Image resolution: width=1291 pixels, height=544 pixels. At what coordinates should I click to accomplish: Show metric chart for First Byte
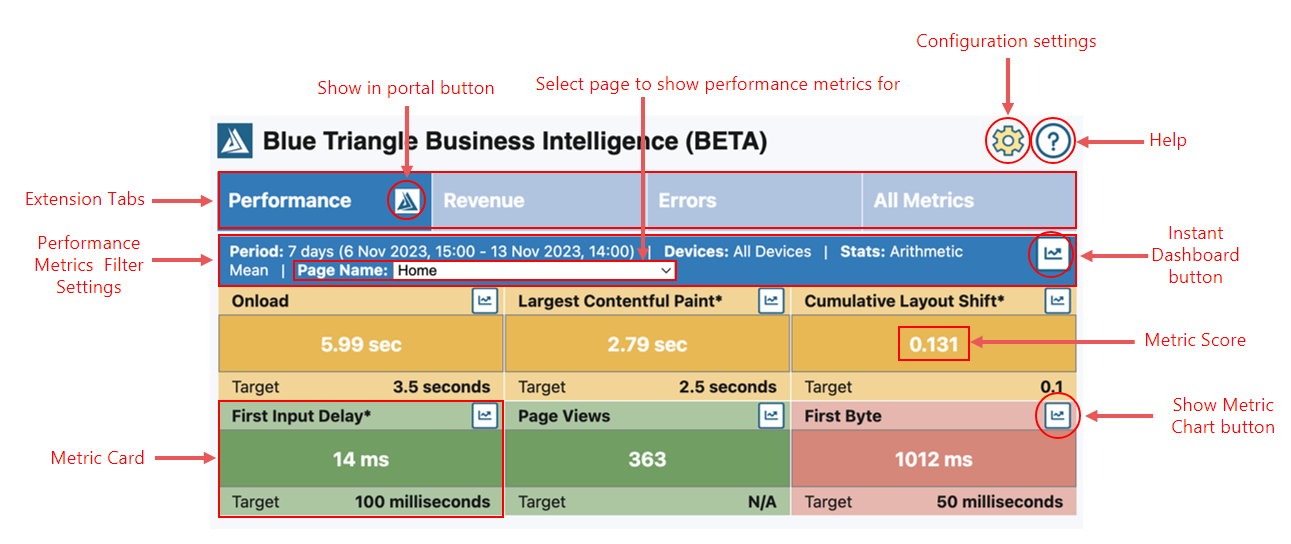coord(1058,415)
